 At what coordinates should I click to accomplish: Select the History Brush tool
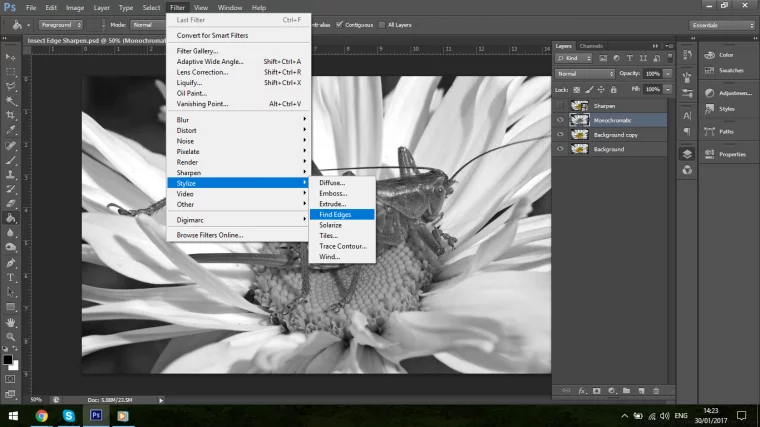click(10, 189)
